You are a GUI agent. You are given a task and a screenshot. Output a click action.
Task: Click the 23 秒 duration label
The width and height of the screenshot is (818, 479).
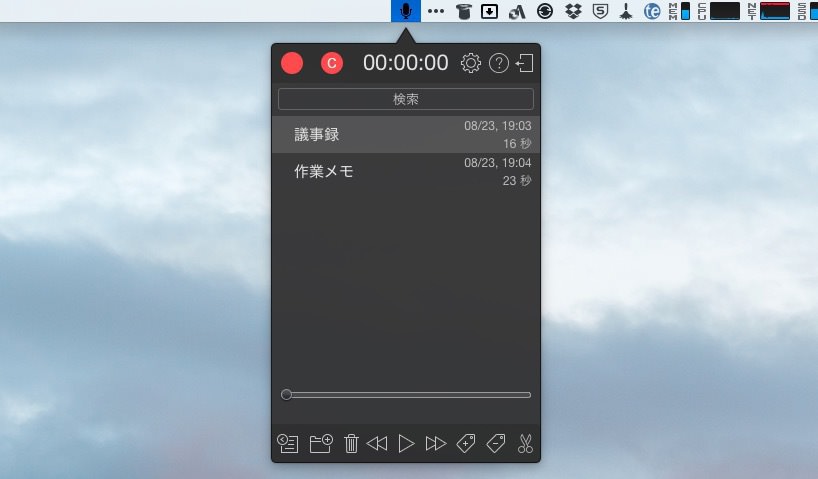pos(517,181)
